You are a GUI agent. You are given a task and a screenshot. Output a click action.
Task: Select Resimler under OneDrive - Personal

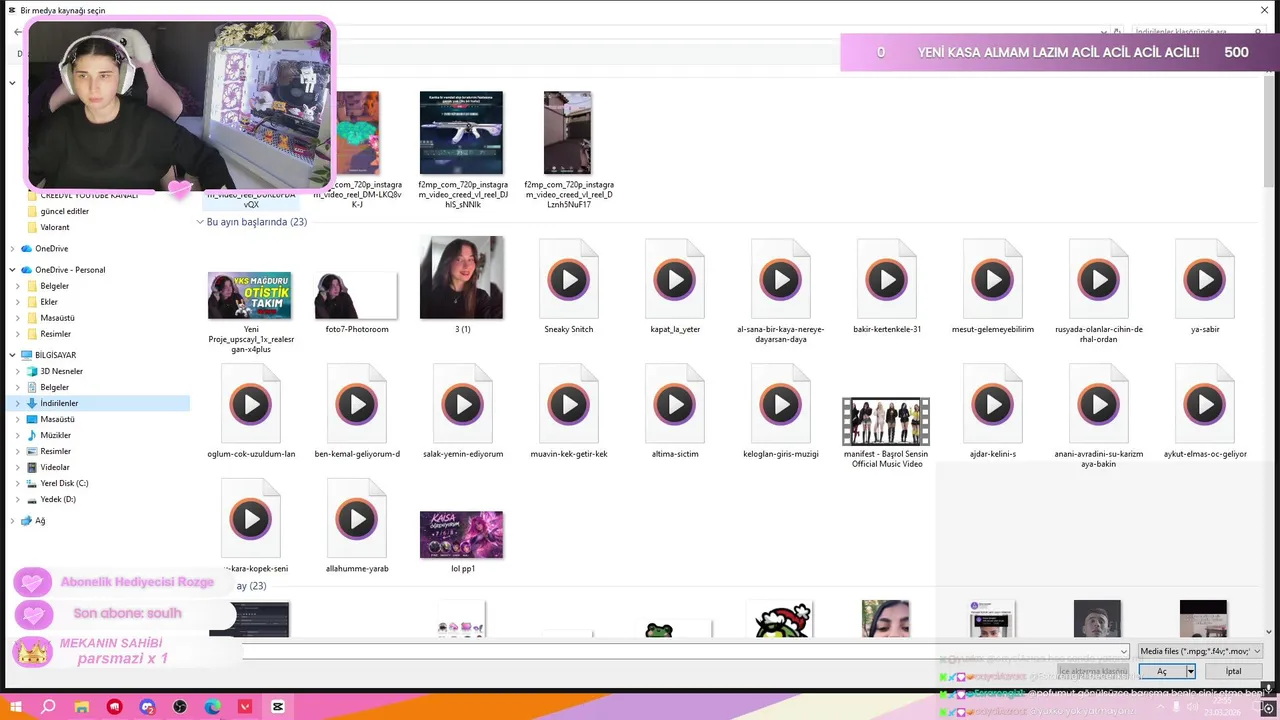pos(55,334)
